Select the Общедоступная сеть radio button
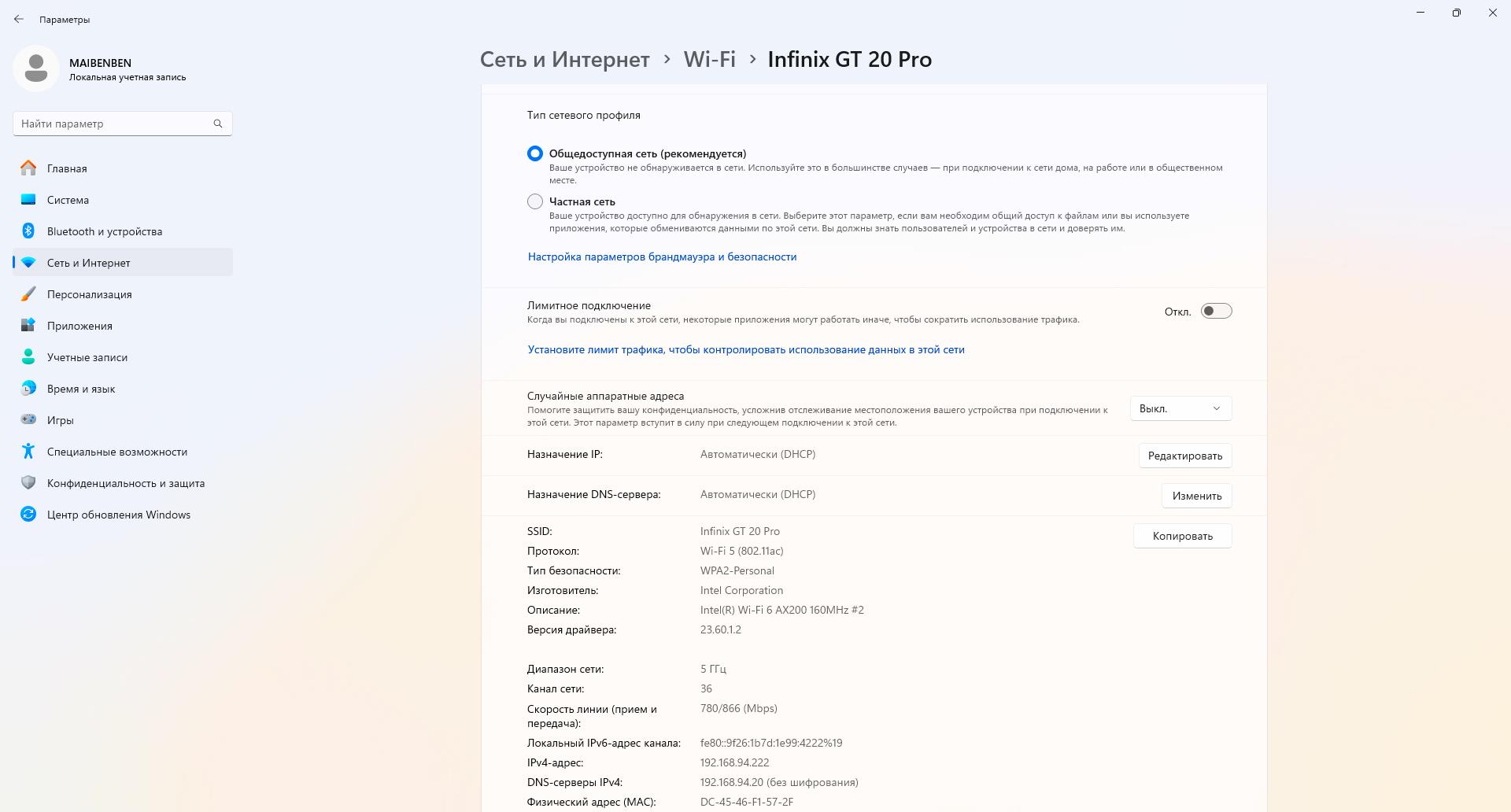 (535, 153)
